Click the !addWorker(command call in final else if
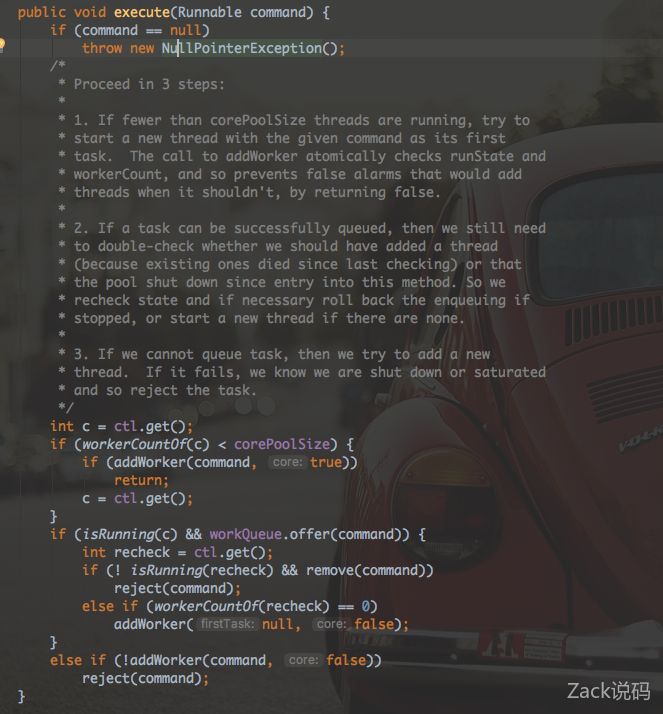Image resolution: width=663 pixels, height=714 pixels. [194, 659]
